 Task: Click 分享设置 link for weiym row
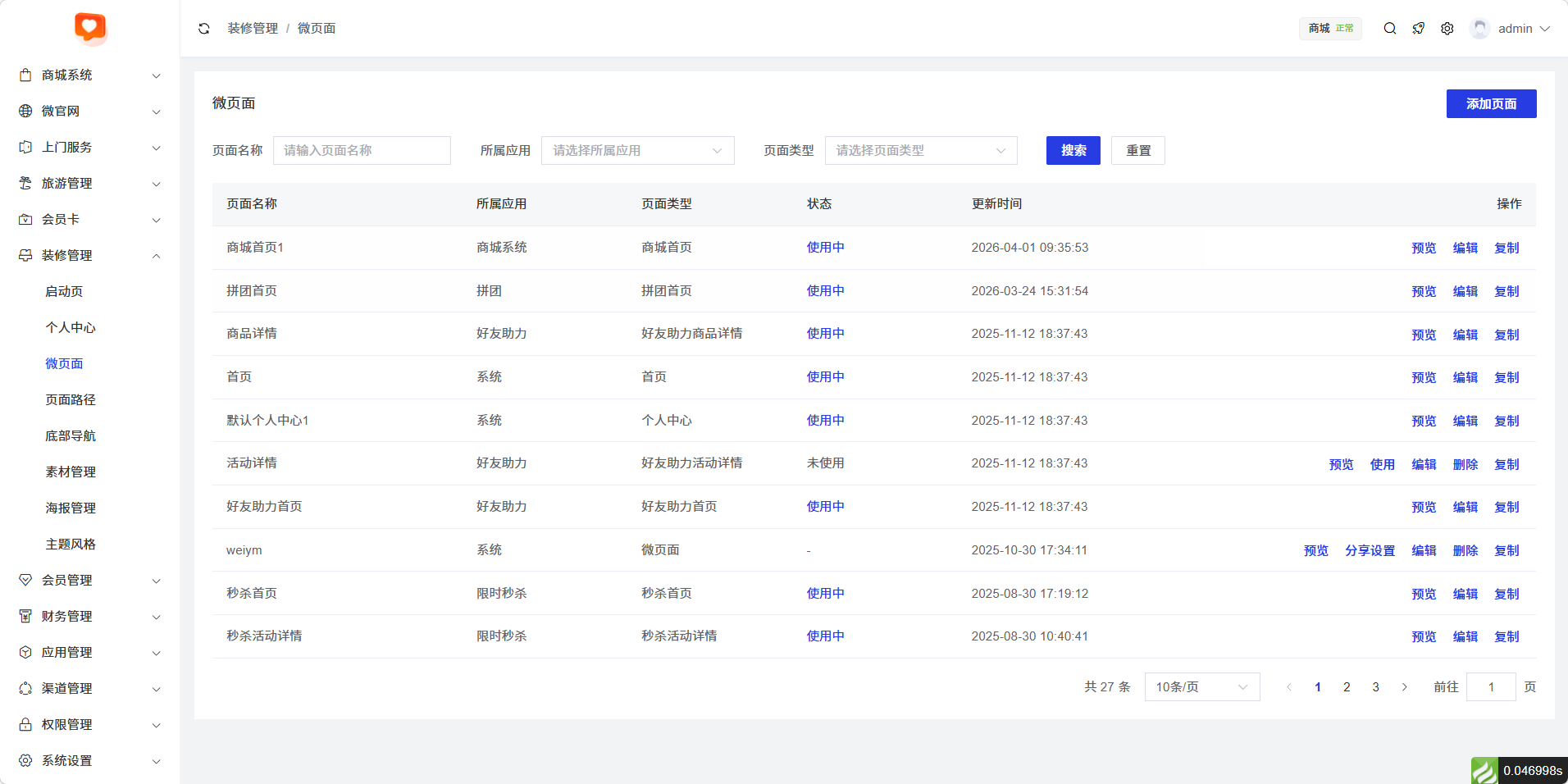1370,551
